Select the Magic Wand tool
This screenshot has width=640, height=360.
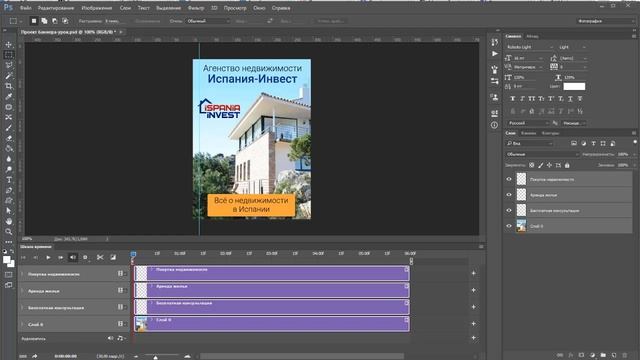9,76
